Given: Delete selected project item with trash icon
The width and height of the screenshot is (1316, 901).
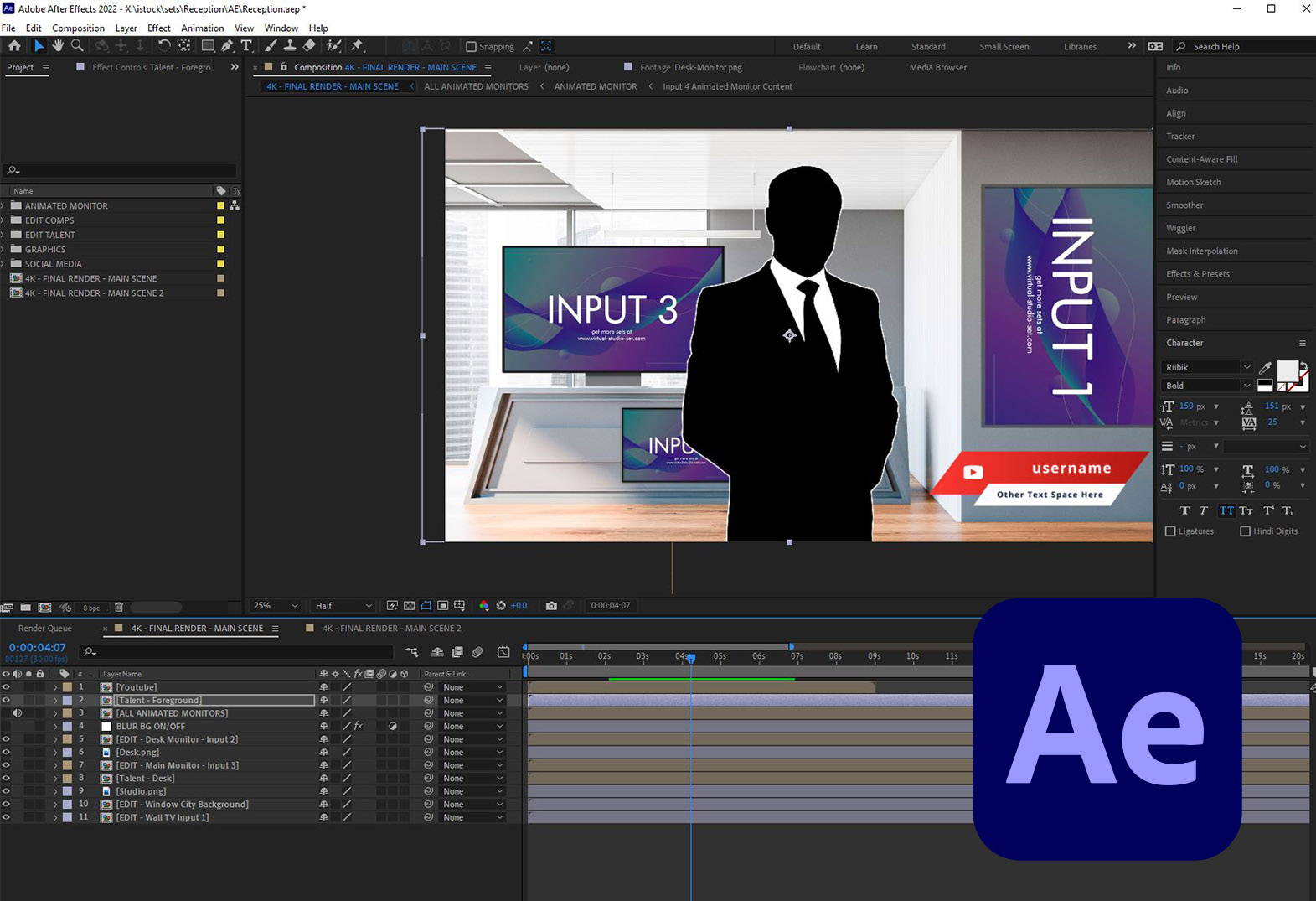Looking at the screenshot, I should (x=119, y=608).
